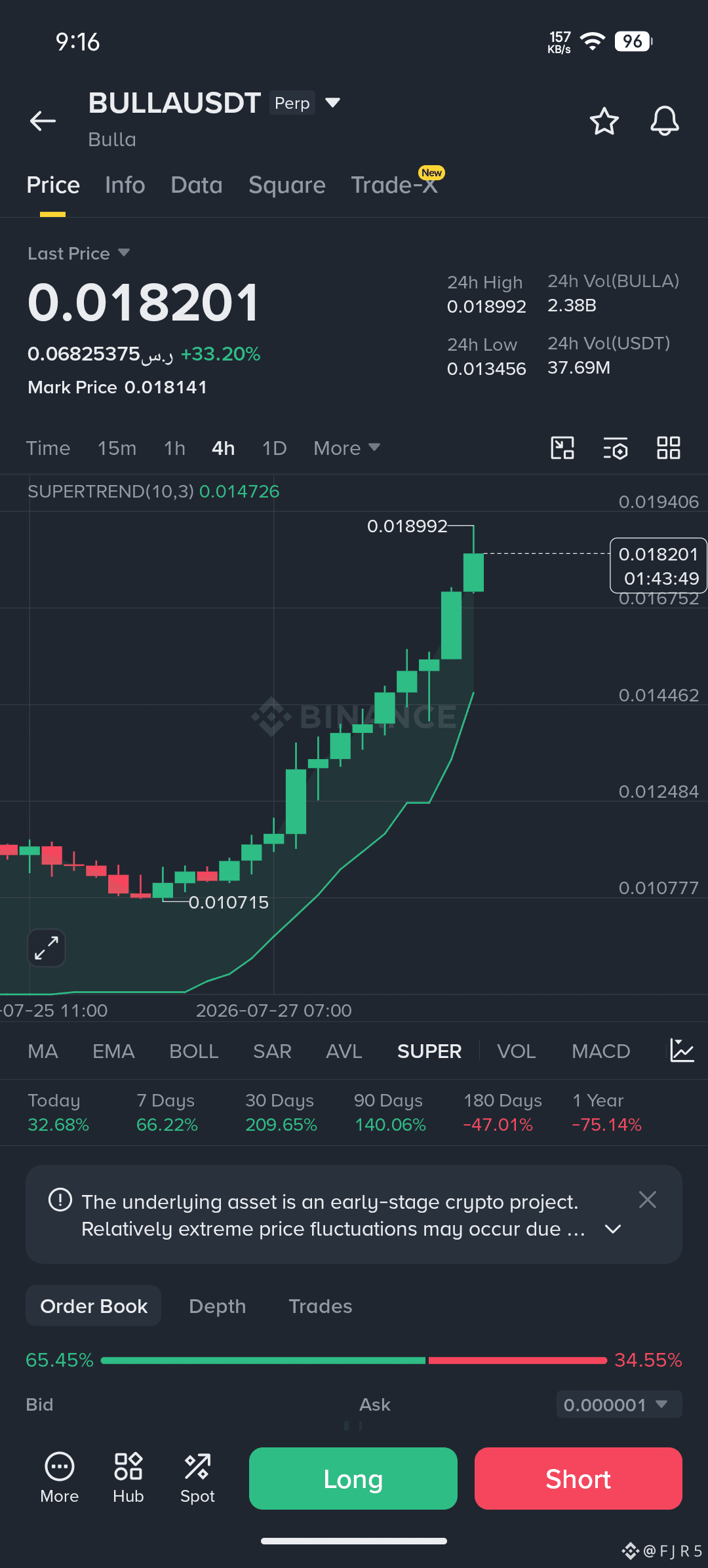Tap the current price label 0.018201 on chart
Viewport: 708px width, 1568px height.
(x=659, y=566)
